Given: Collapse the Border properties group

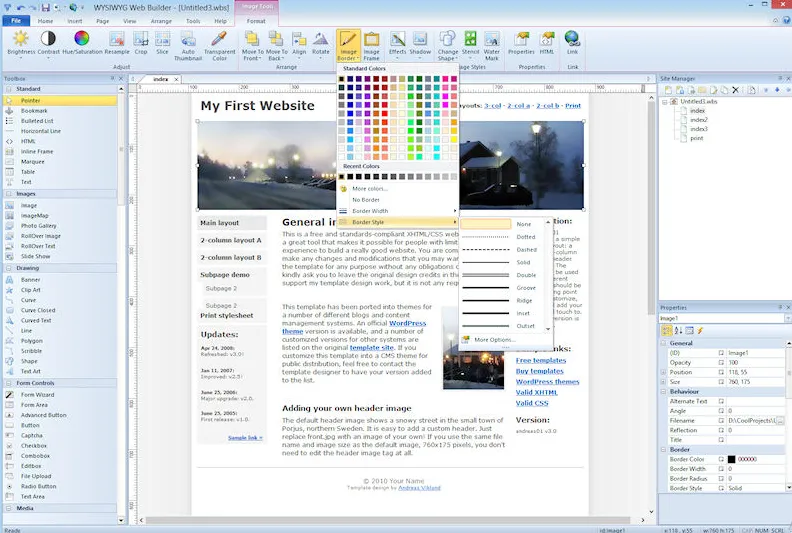Looking at the screenshot, I should pos(664,449).
